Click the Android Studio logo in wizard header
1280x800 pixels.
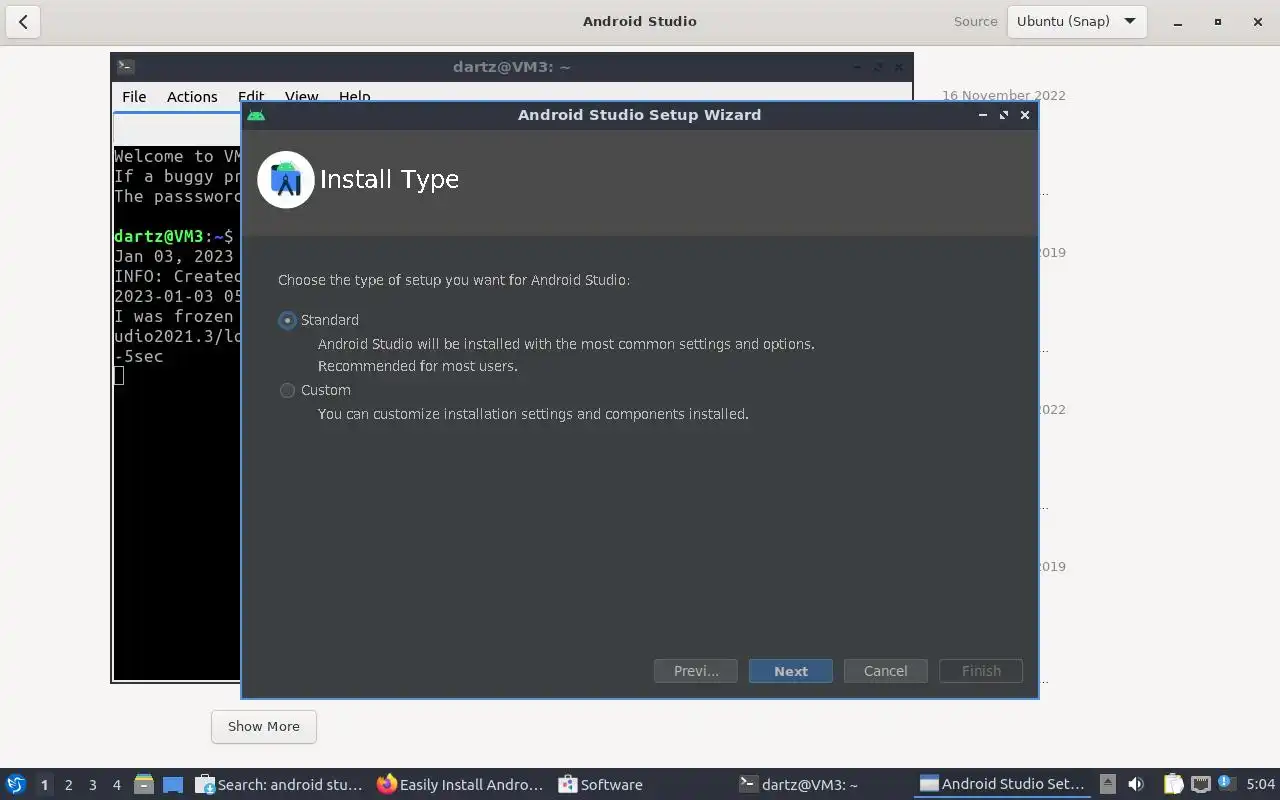pos(286,180)
